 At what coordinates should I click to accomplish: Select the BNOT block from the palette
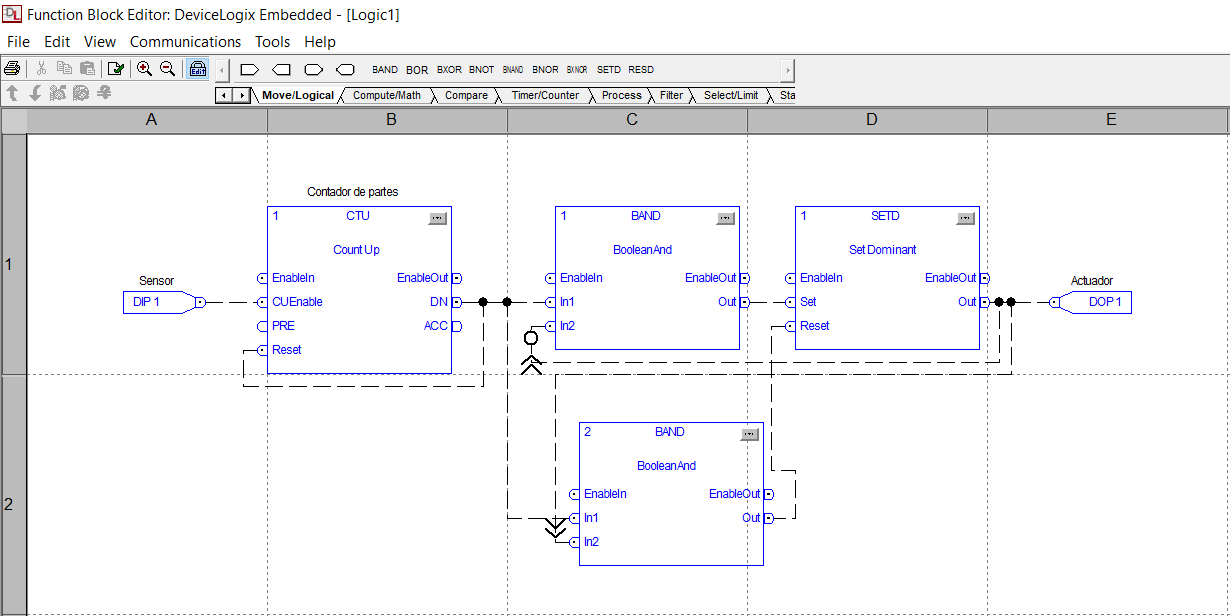point(481,70)
